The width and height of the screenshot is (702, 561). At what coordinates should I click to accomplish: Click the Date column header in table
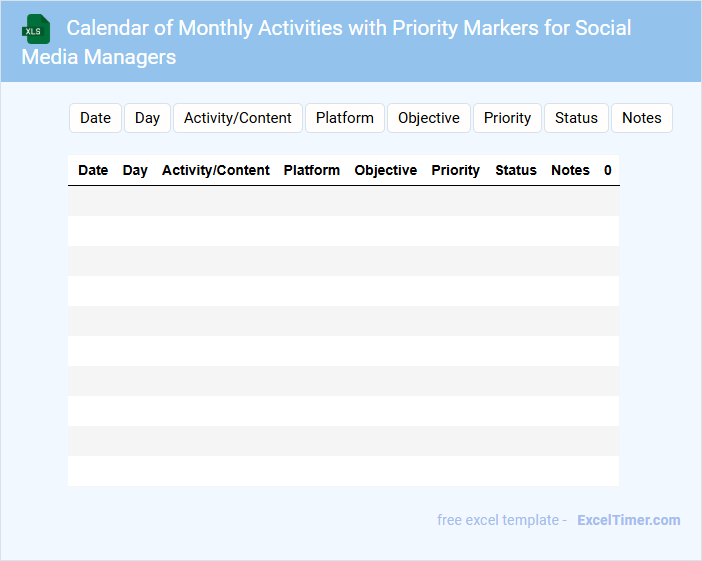coord(93,170)
